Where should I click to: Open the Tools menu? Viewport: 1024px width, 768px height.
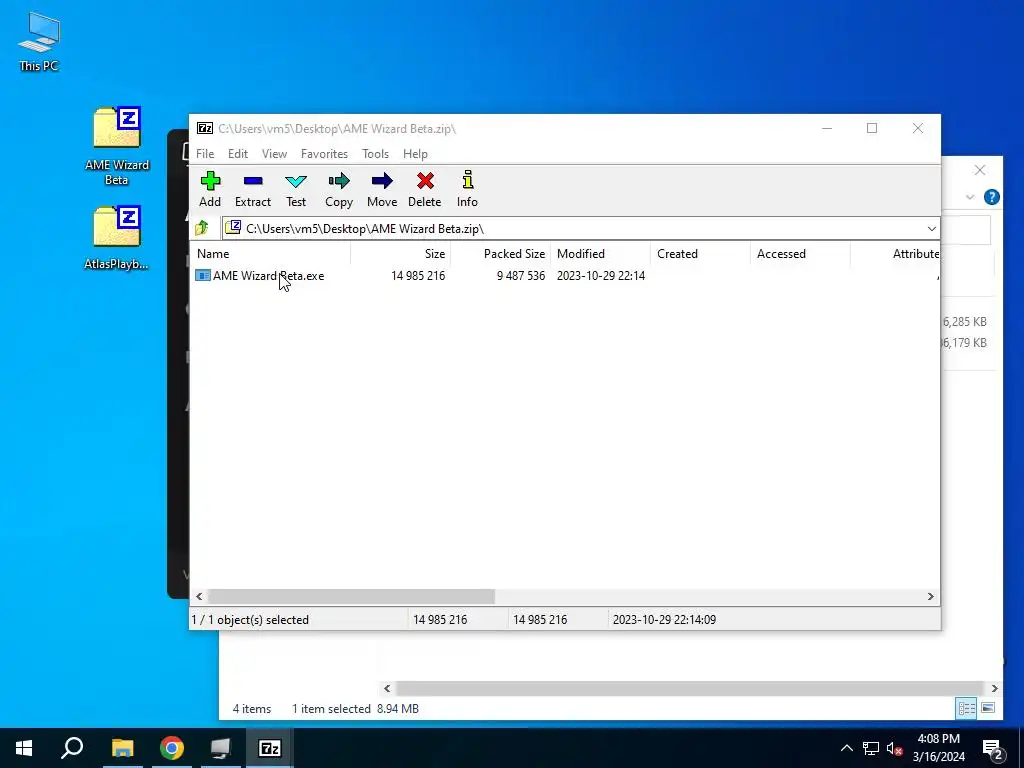tap(376, 154)
